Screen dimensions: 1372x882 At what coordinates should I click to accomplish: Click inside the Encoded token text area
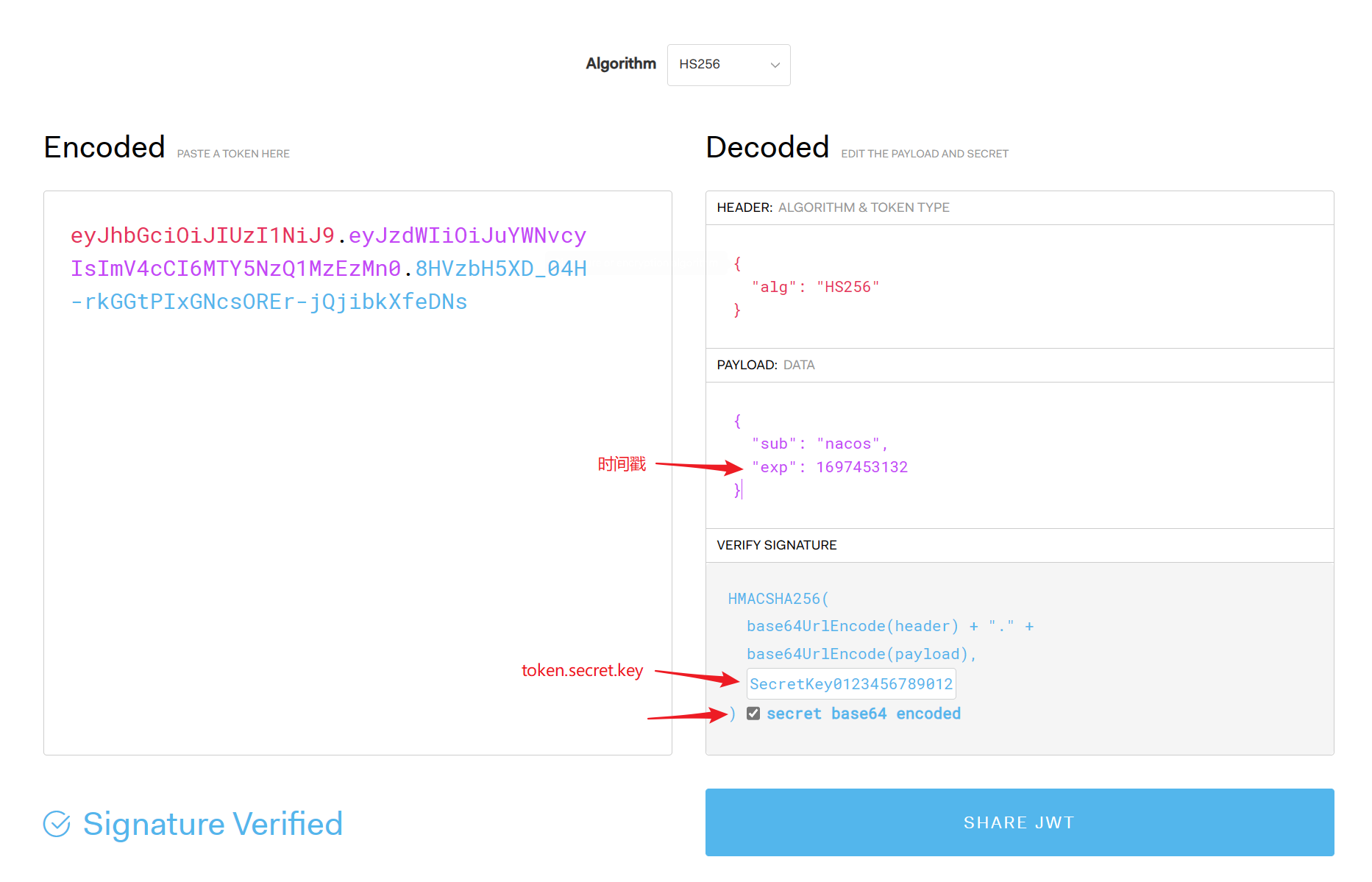pos(358,472)
